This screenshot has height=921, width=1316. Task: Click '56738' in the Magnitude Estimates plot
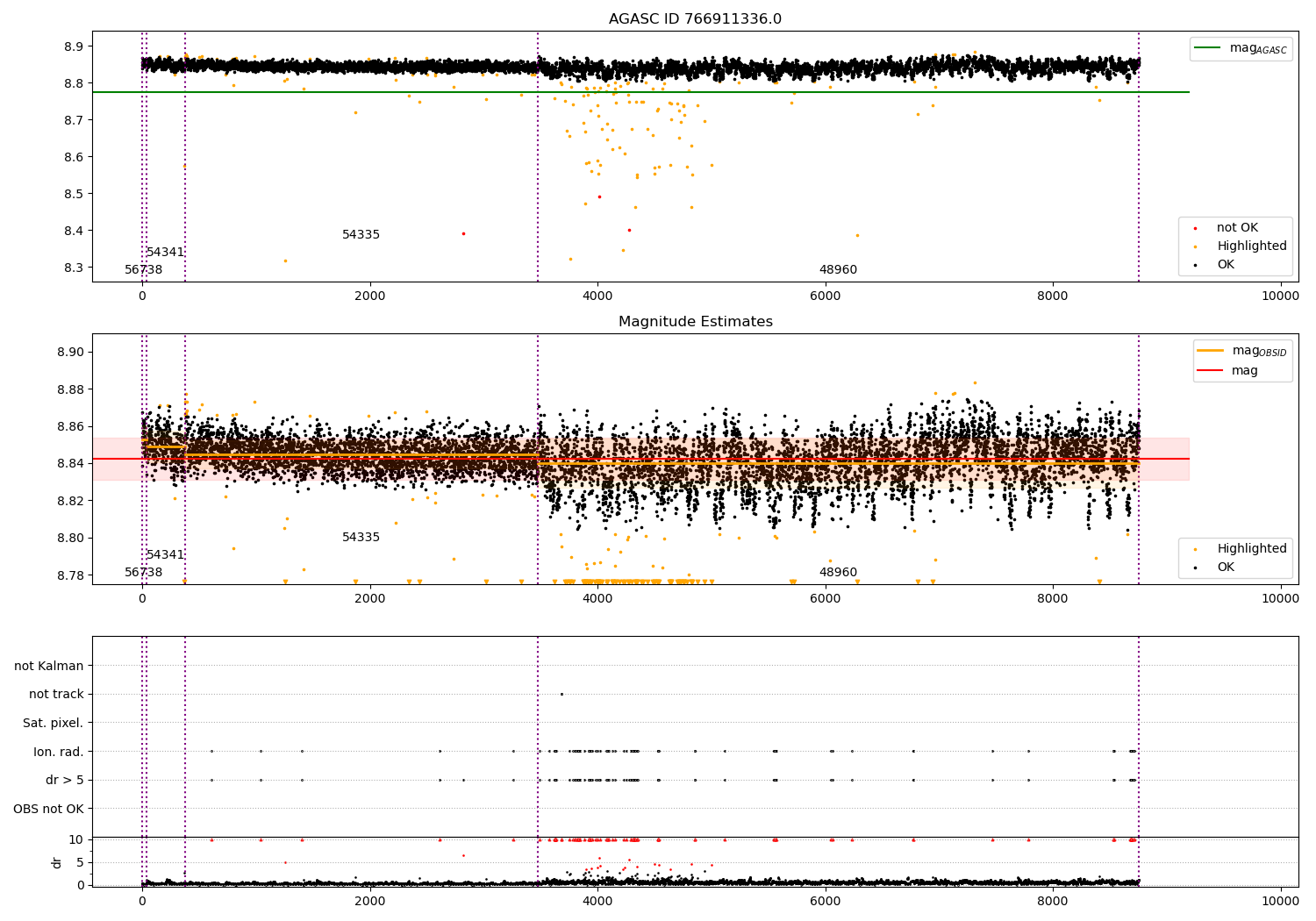tap(143, 573)
